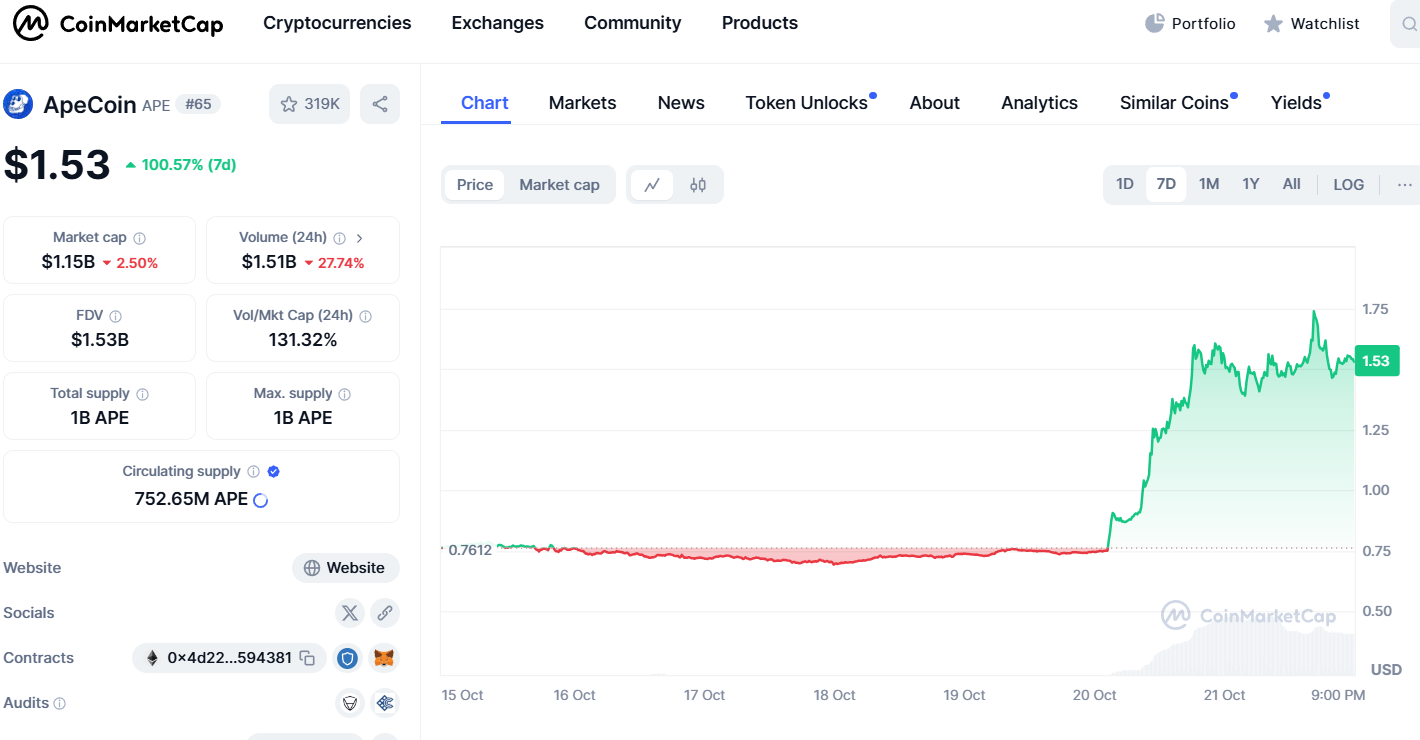Image resolution: width=1420 pixels, height=740 pixels.
Task: Open the Exchanges menu
Action: (498, 23)
